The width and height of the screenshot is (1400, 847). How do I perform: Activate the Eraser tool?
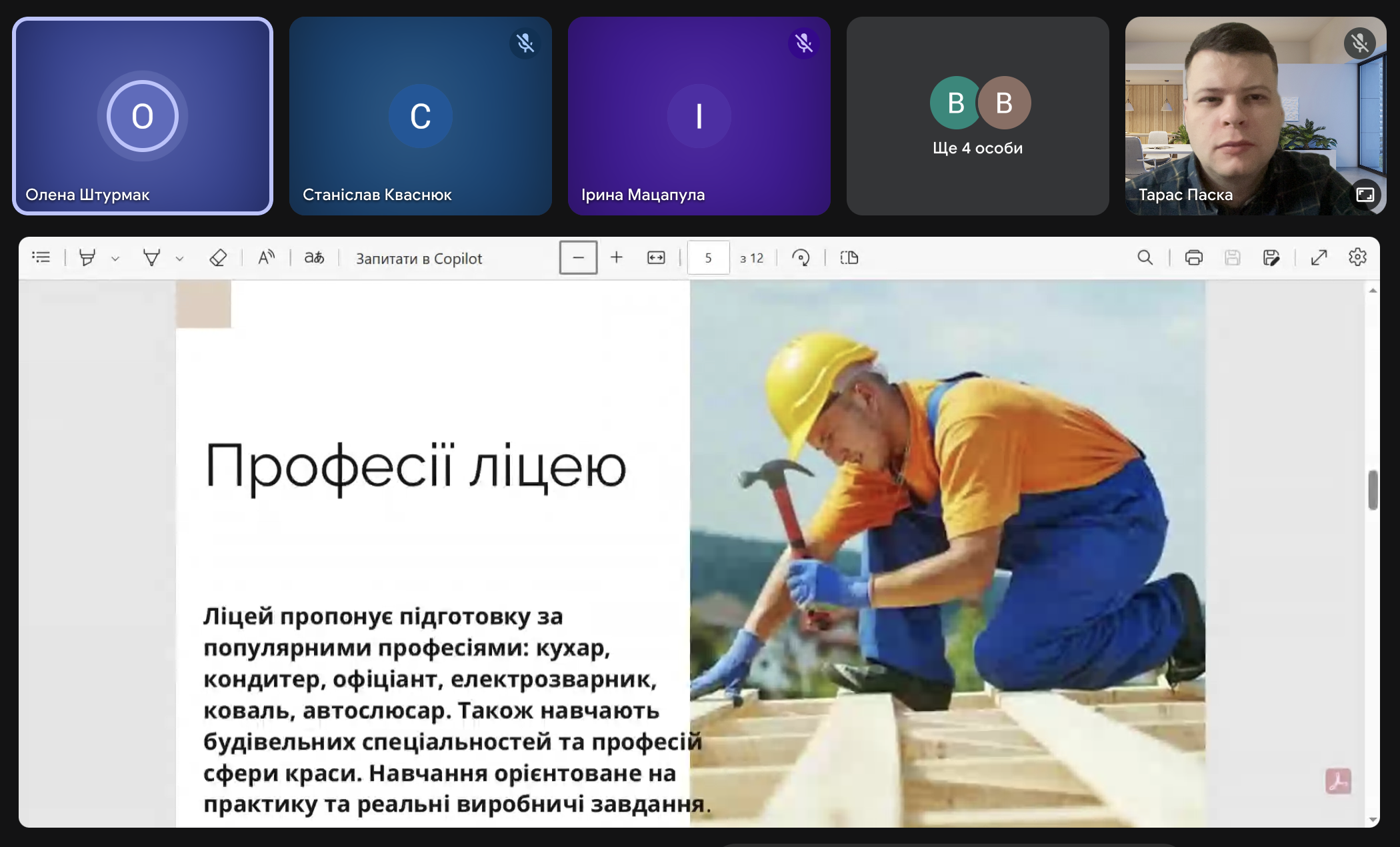click(x=218, y=257)
